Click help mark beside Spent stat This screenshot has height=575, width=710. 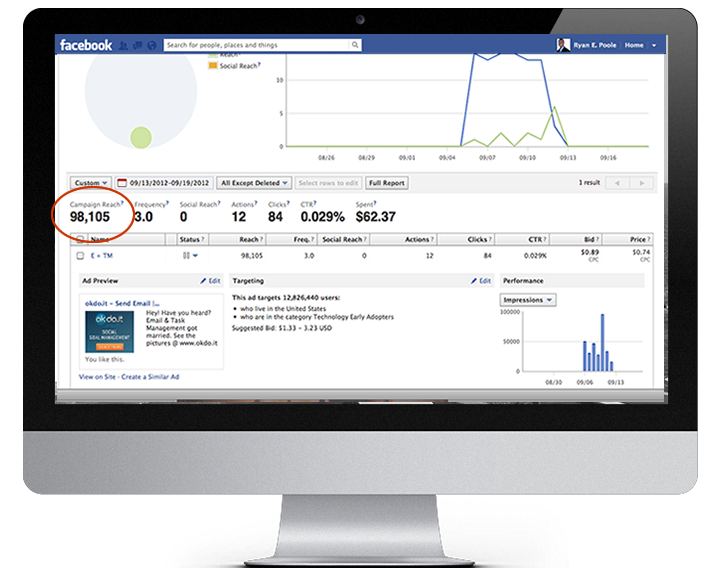tap(375, 203)
